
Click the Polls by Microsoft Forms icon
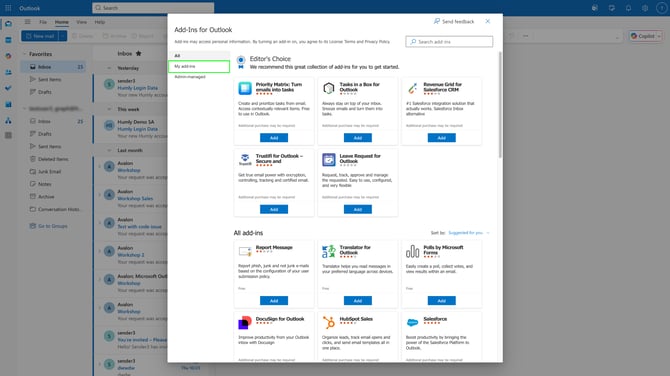point(412,251)
